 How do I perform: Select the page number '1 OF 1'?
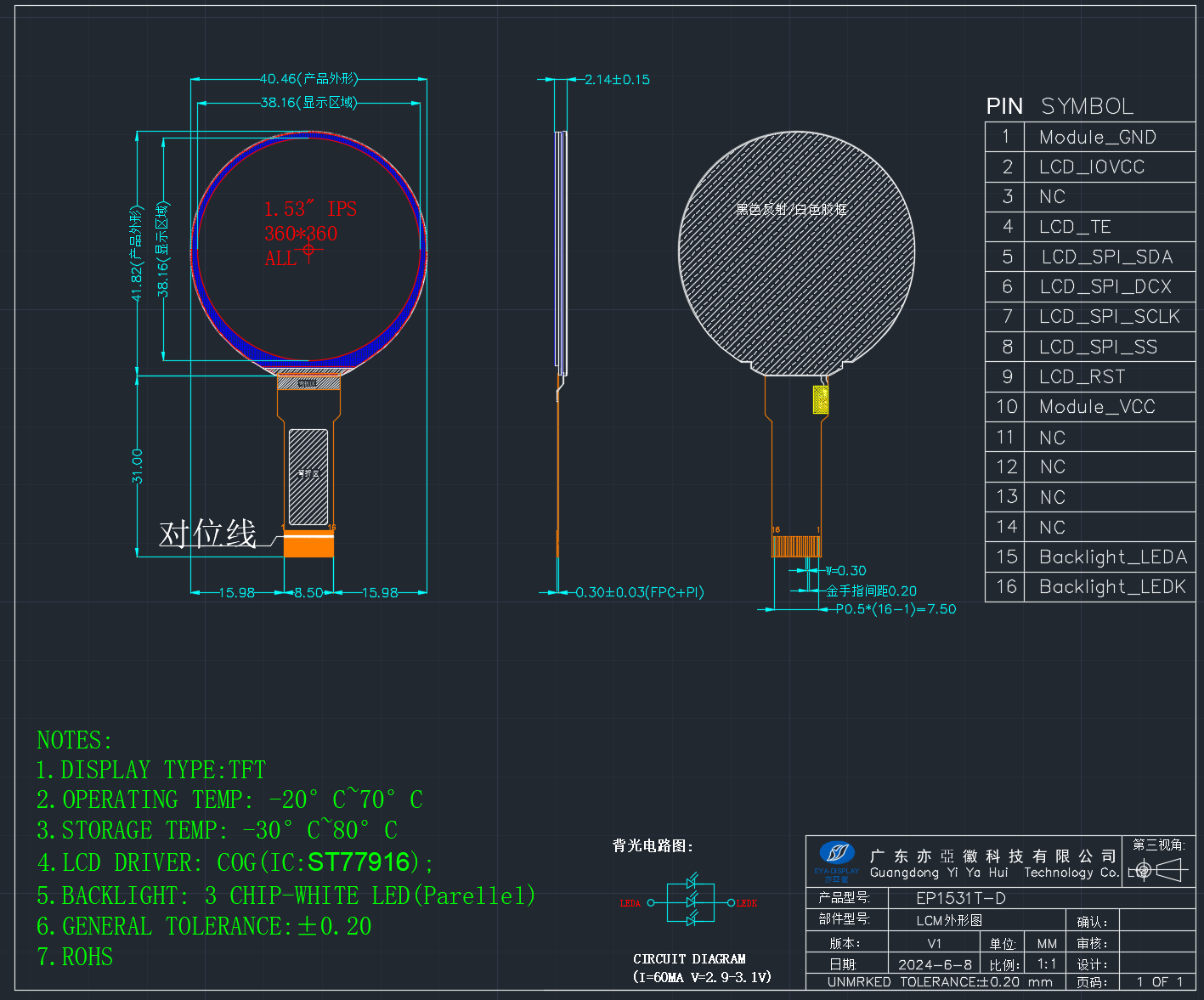tap(1160, 982)
